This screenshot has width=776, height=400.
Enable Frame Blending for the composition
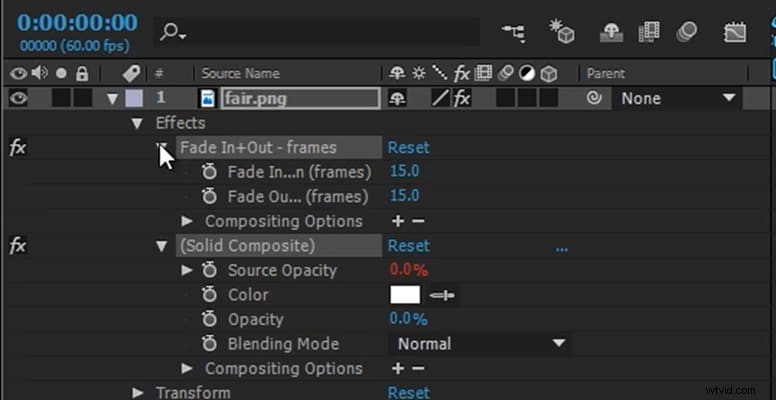649,32
